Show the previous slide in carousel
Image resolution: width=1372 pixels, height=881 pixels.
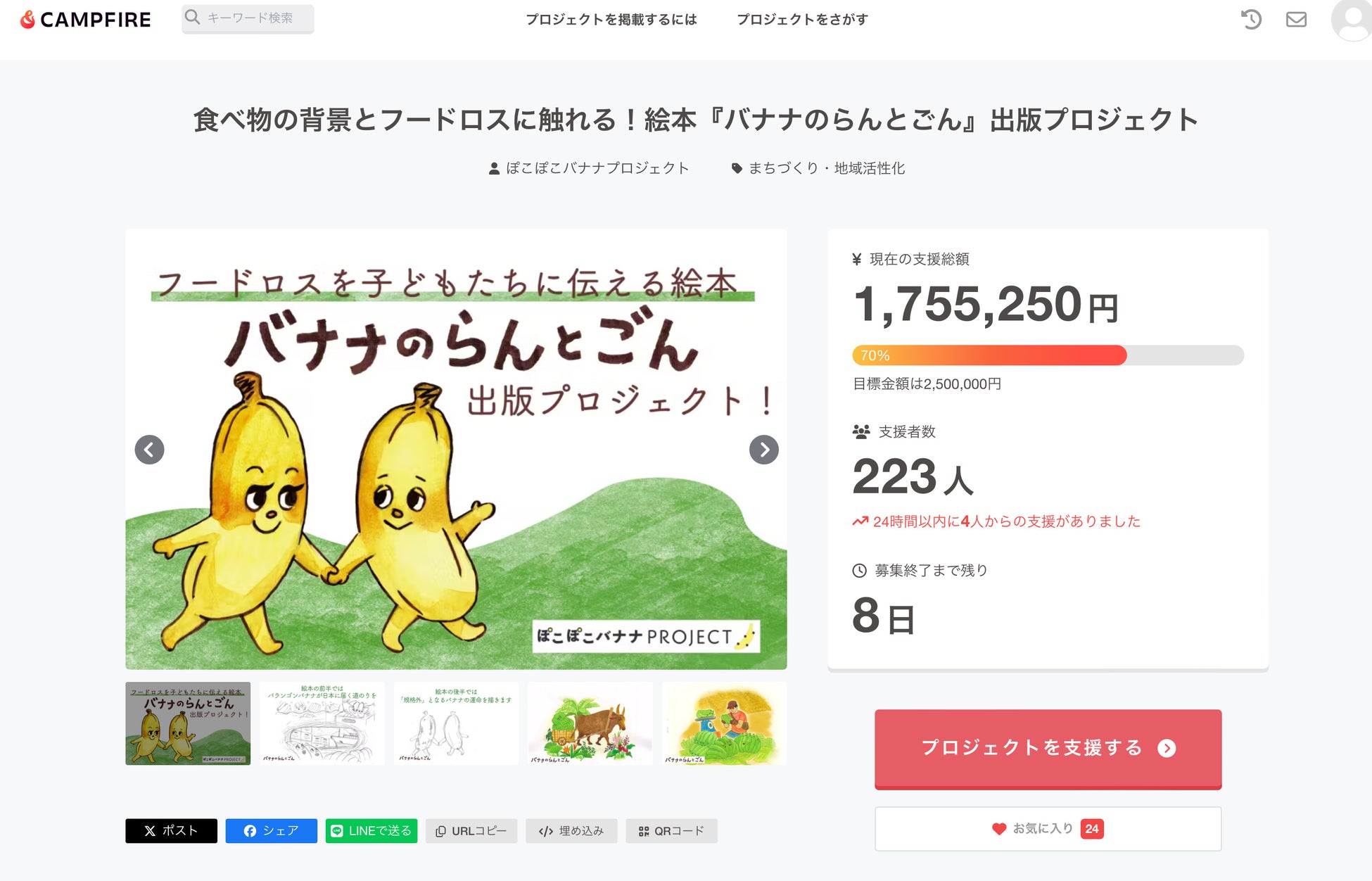(x=149, y=450)
